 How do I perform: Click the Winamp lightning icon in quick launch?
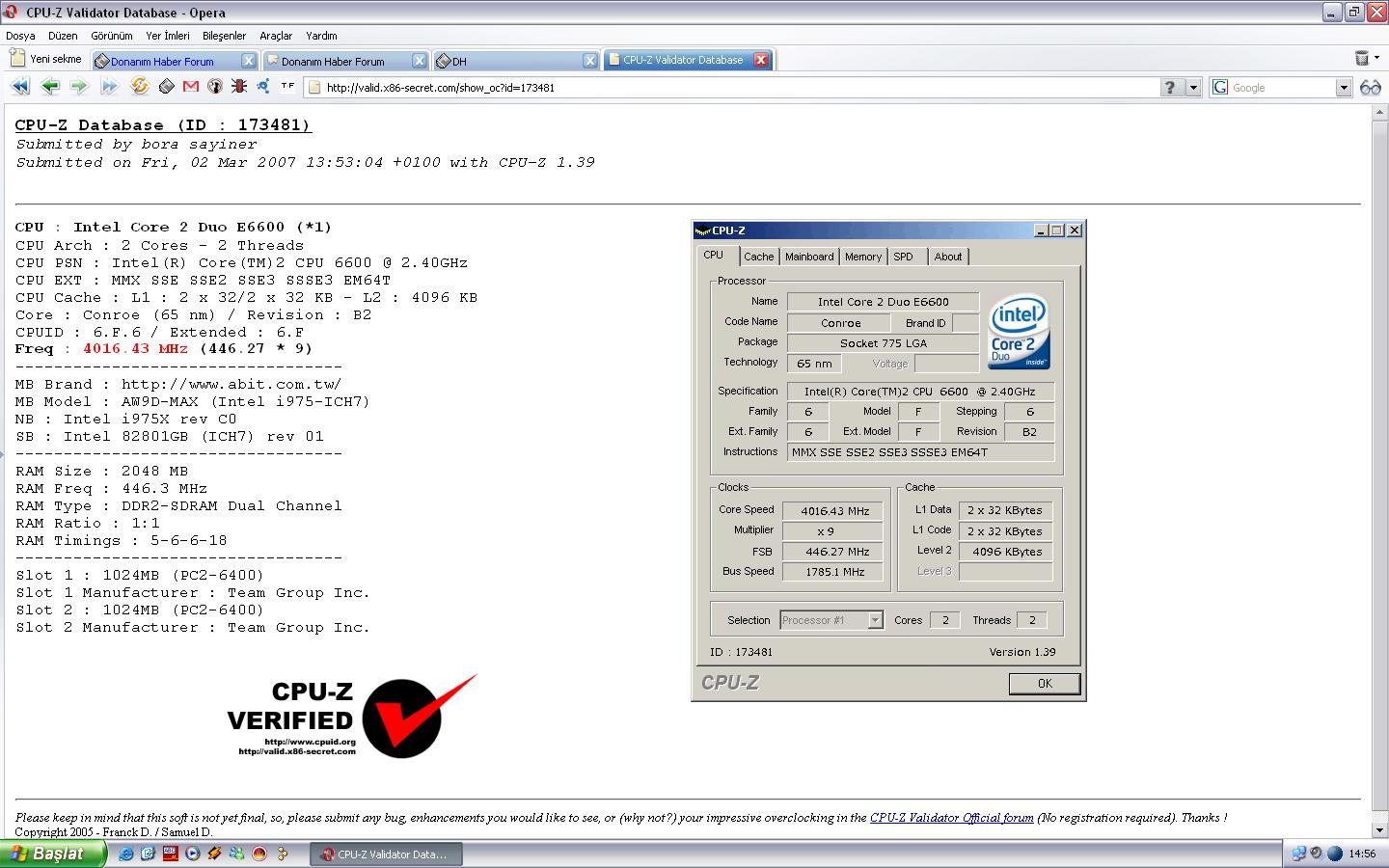pyautogui.click(x=214, y=854)
